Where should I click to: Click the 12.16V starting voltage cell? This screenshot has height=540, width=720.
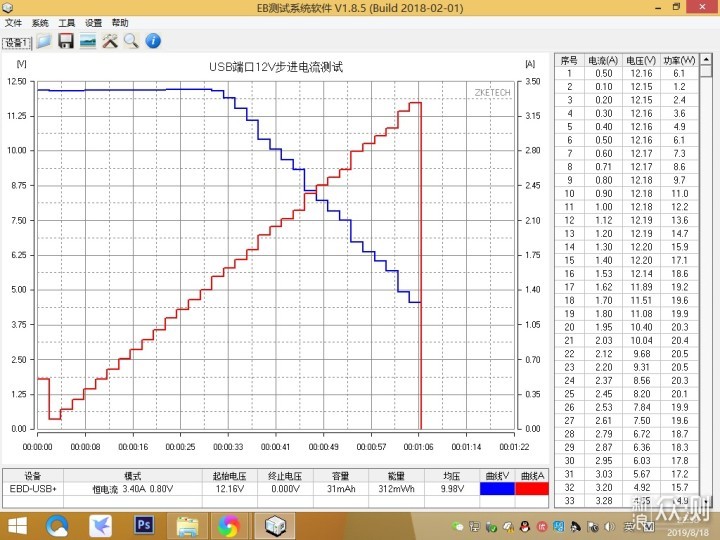pyautogui.click(x=230, y=489)
